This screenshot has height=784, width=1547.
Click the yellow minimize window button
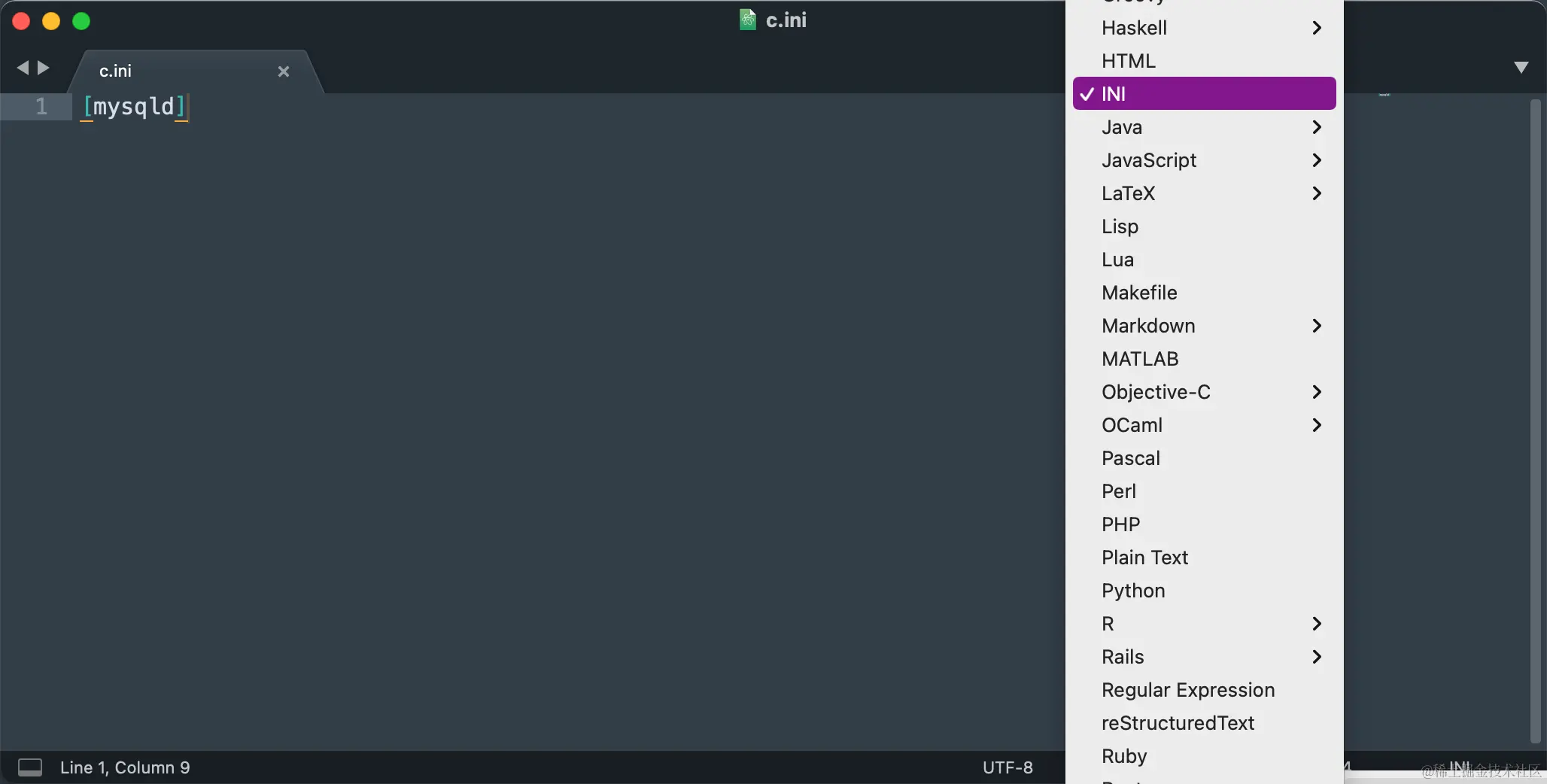(51, 21)
